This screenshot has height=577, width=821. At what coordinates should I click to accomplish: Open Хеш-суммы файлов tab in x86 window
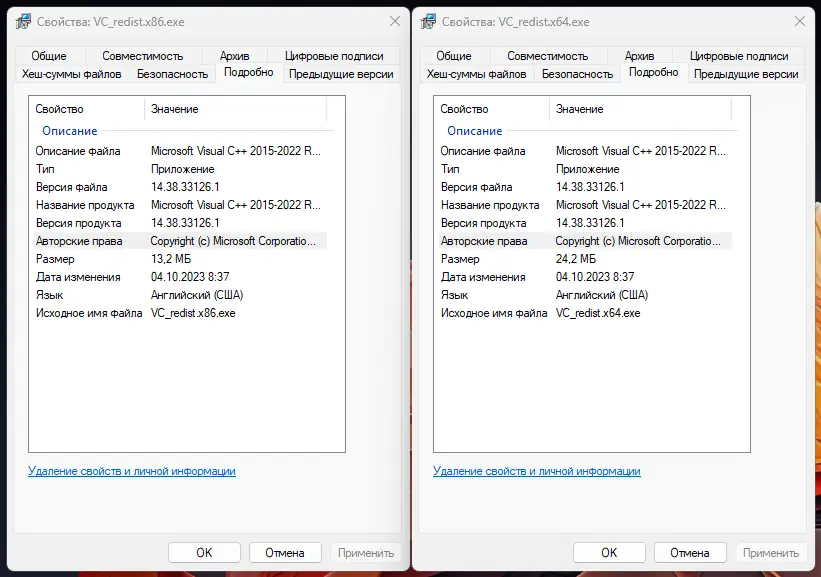pos(72,74)
